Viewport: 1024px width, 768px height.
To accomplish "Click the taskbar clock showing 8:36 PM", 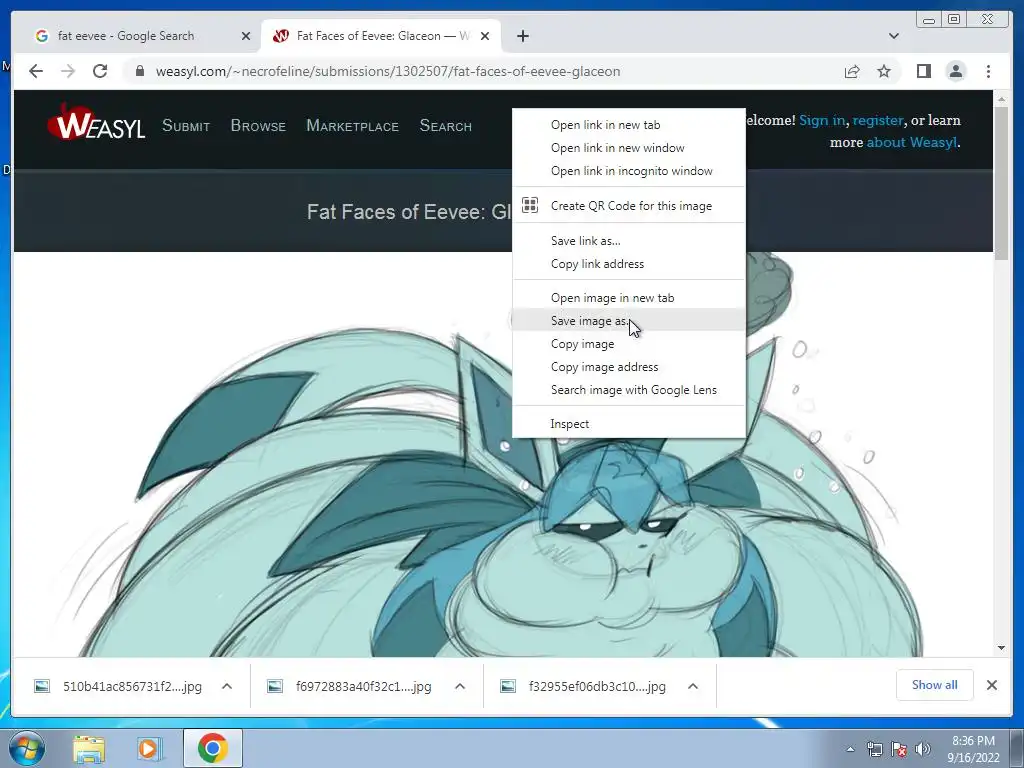I will tap(973, 749).
